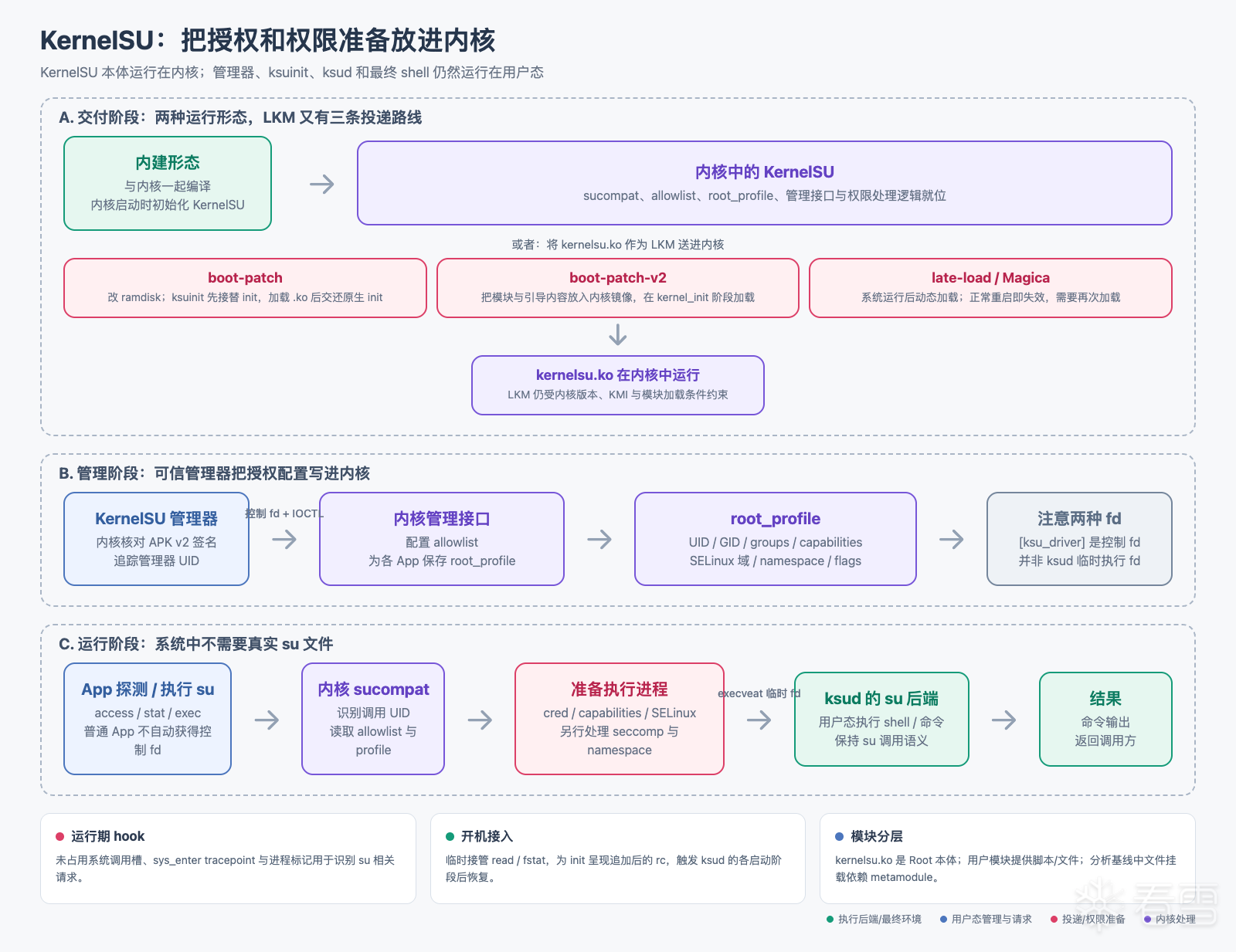Image resolution: width=1236 pixels, height=952 pixels.
Task: Select the "内核管理接口" box
Action: click(442, 539)
